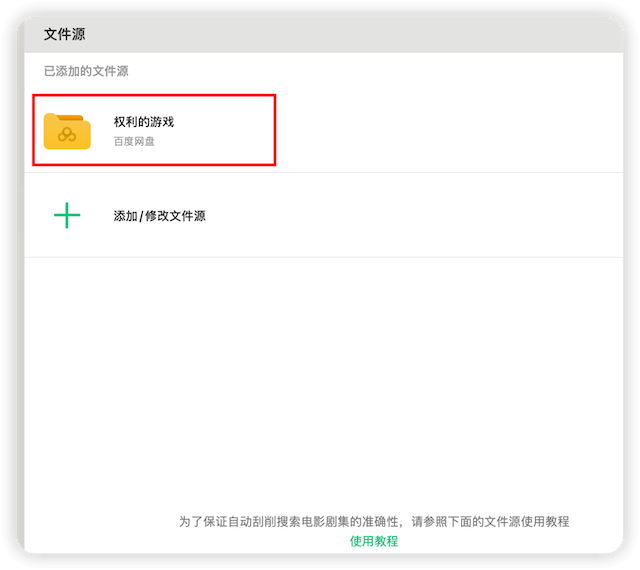Click the divider line below 添加/修改文件源
This screenshot has width=640, height=570.
(x=320, y=257)
